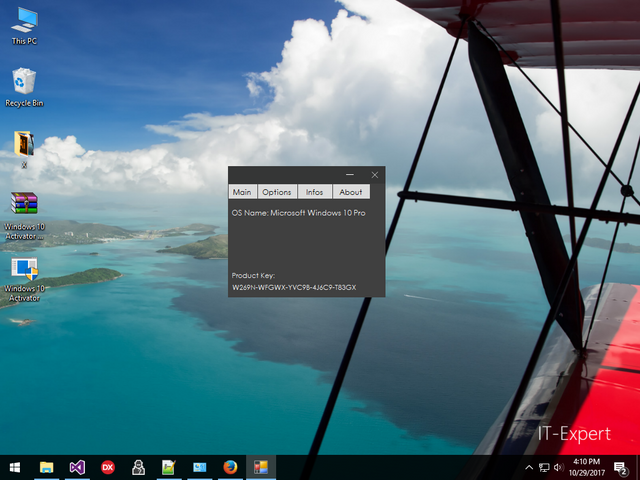The image size is (640, 480).
Task: Select the Windows 10 Activator WinRAR archive
Action: click(x=24, y=216)
